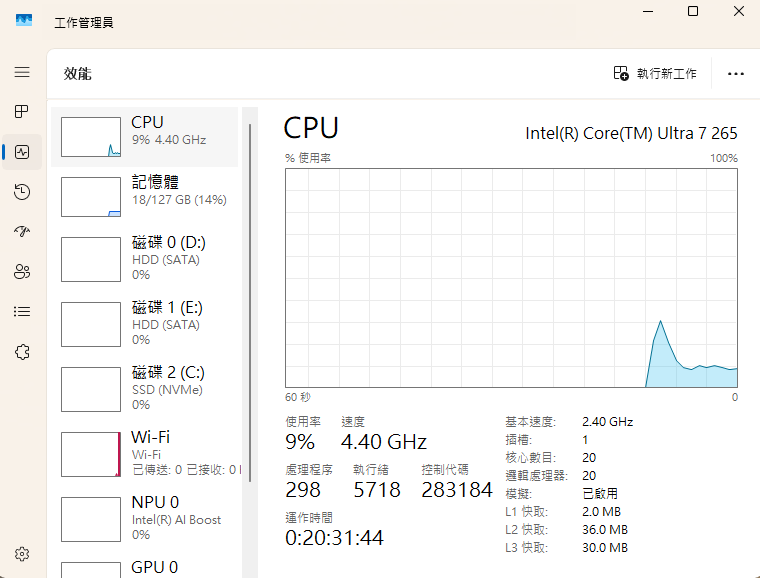Click the 298 processes value

303,490
